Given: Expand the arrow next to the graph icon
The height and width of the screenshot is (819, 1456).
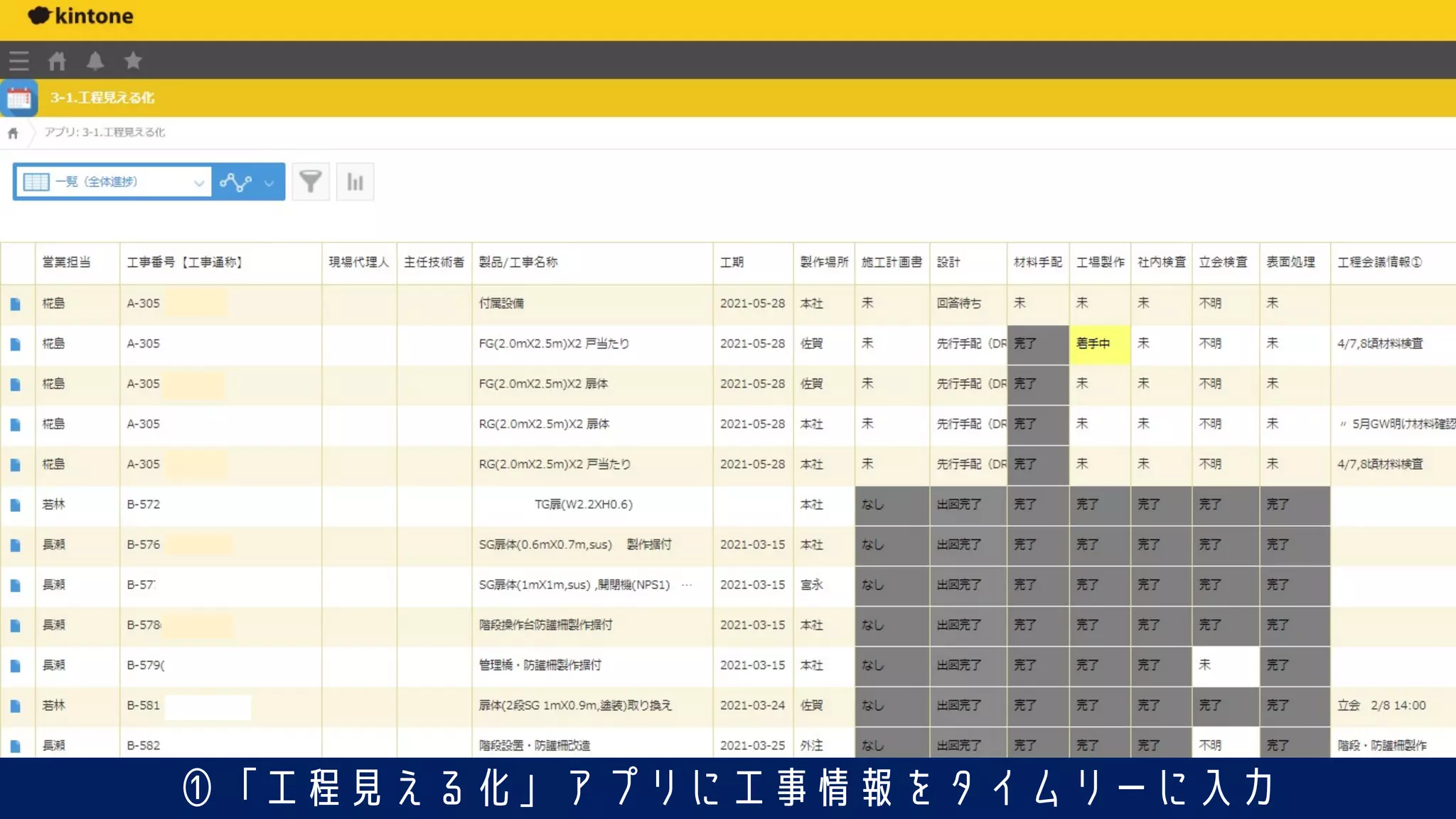Looking at the screenshot, I should point(269,183).
